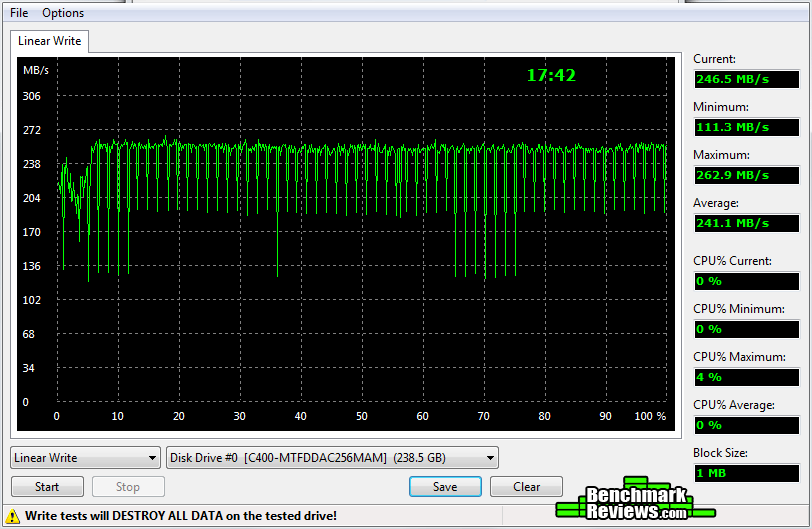Expand the Disk Drive #0 selection dropdown
This screenshot has width=812, height=529.
coord(332,458)
